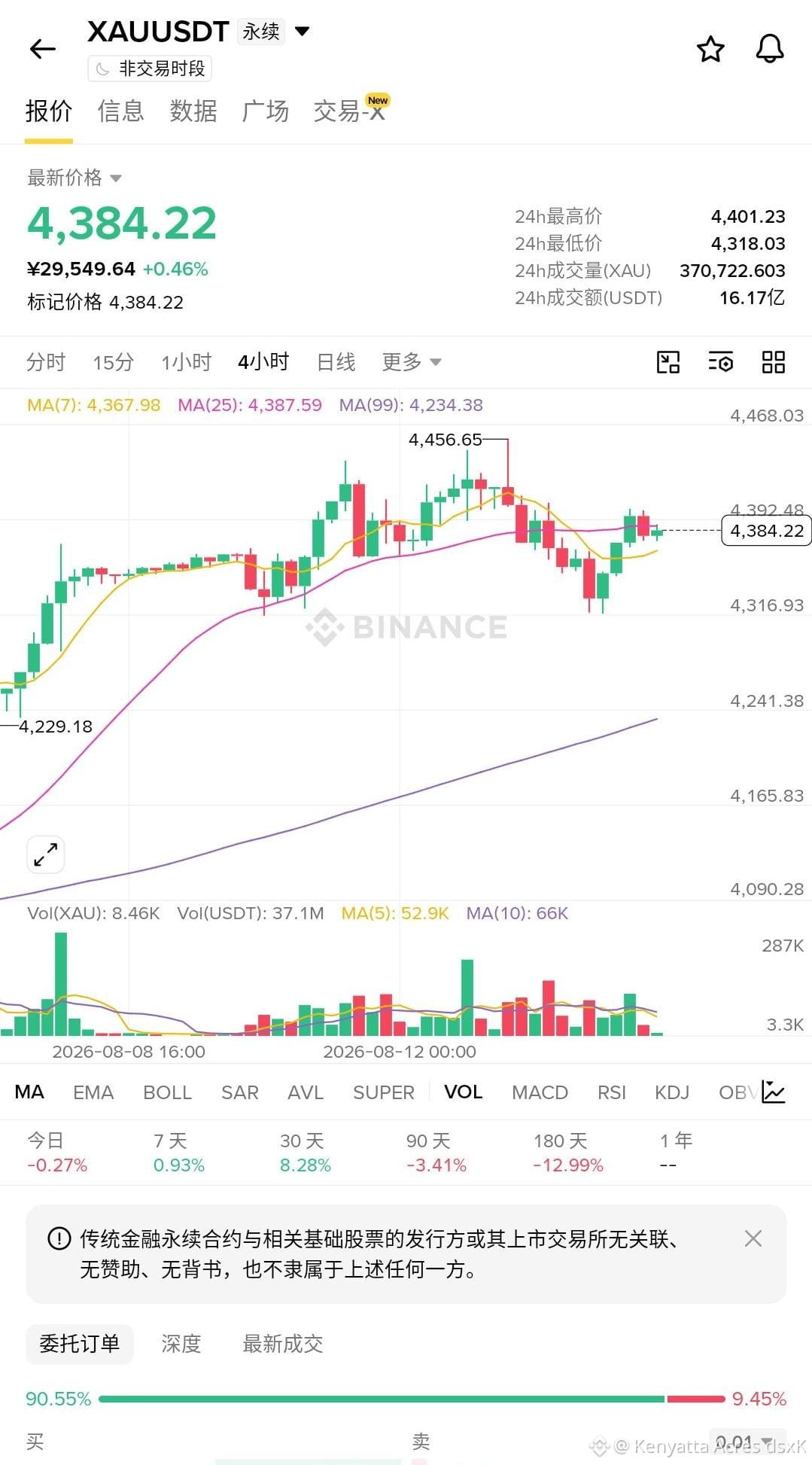Open the multi-chart grid layout icon

[x=774, y=362]
